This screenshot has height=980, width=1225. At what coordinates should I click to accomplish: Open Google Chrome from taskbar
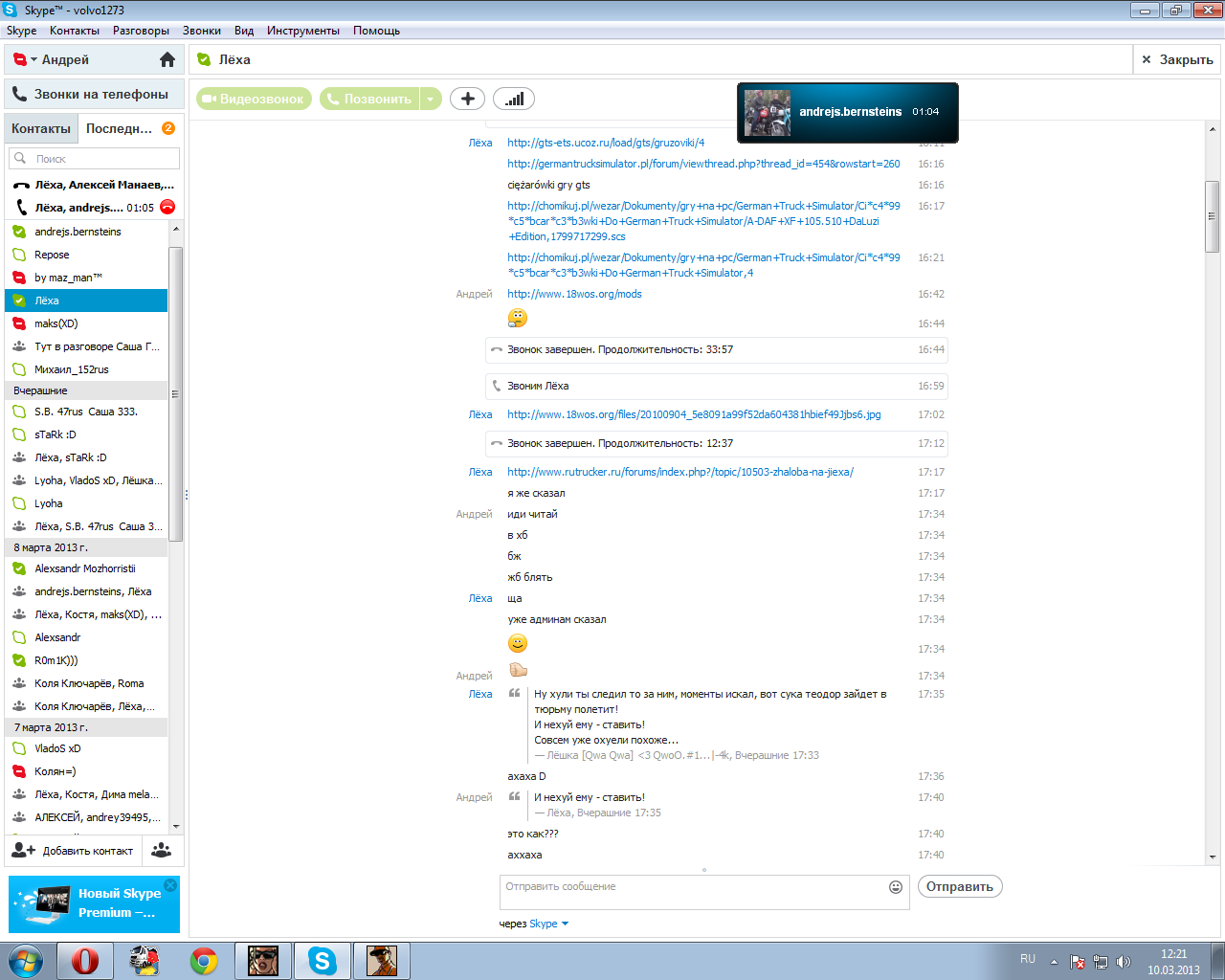tap(204, 961)
